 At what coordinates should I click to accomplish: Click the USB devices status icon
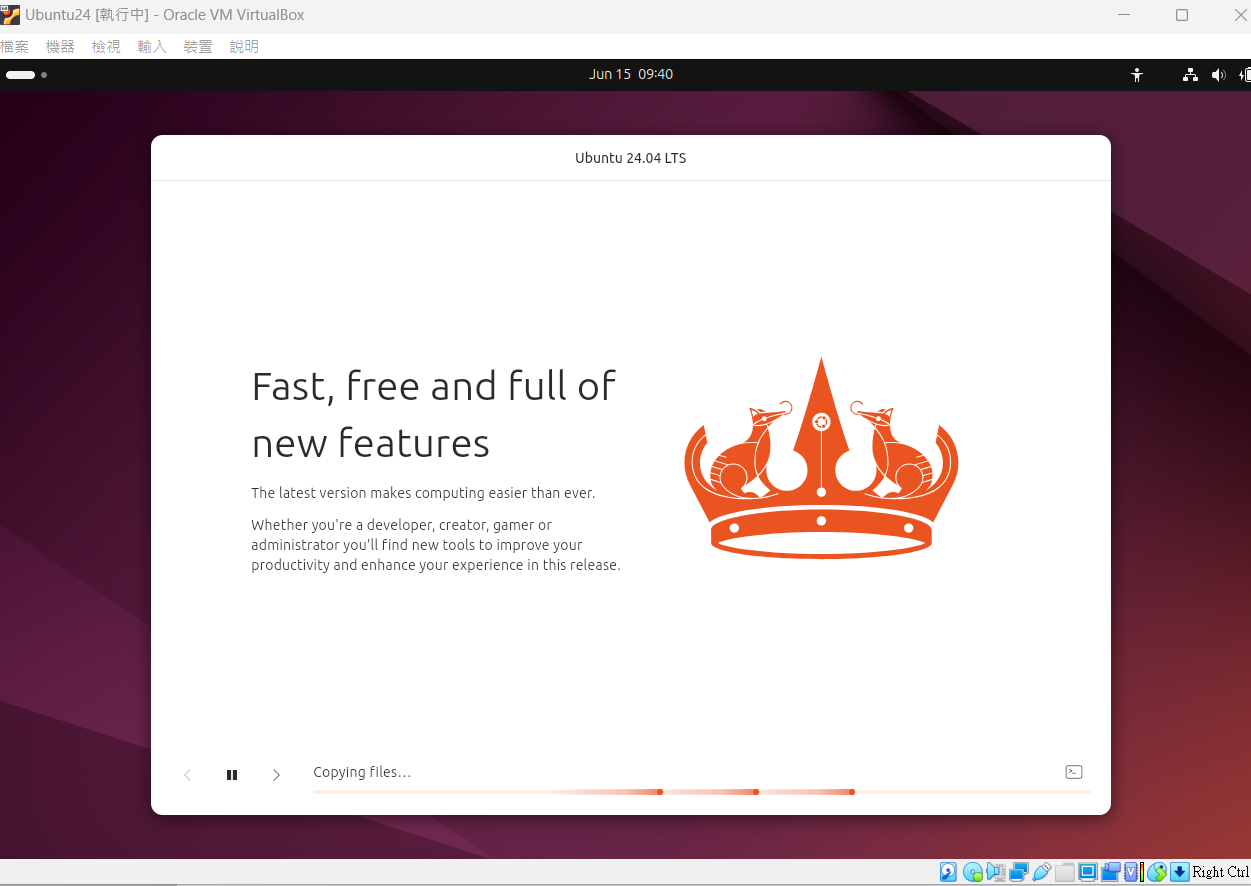[1042, 872]
